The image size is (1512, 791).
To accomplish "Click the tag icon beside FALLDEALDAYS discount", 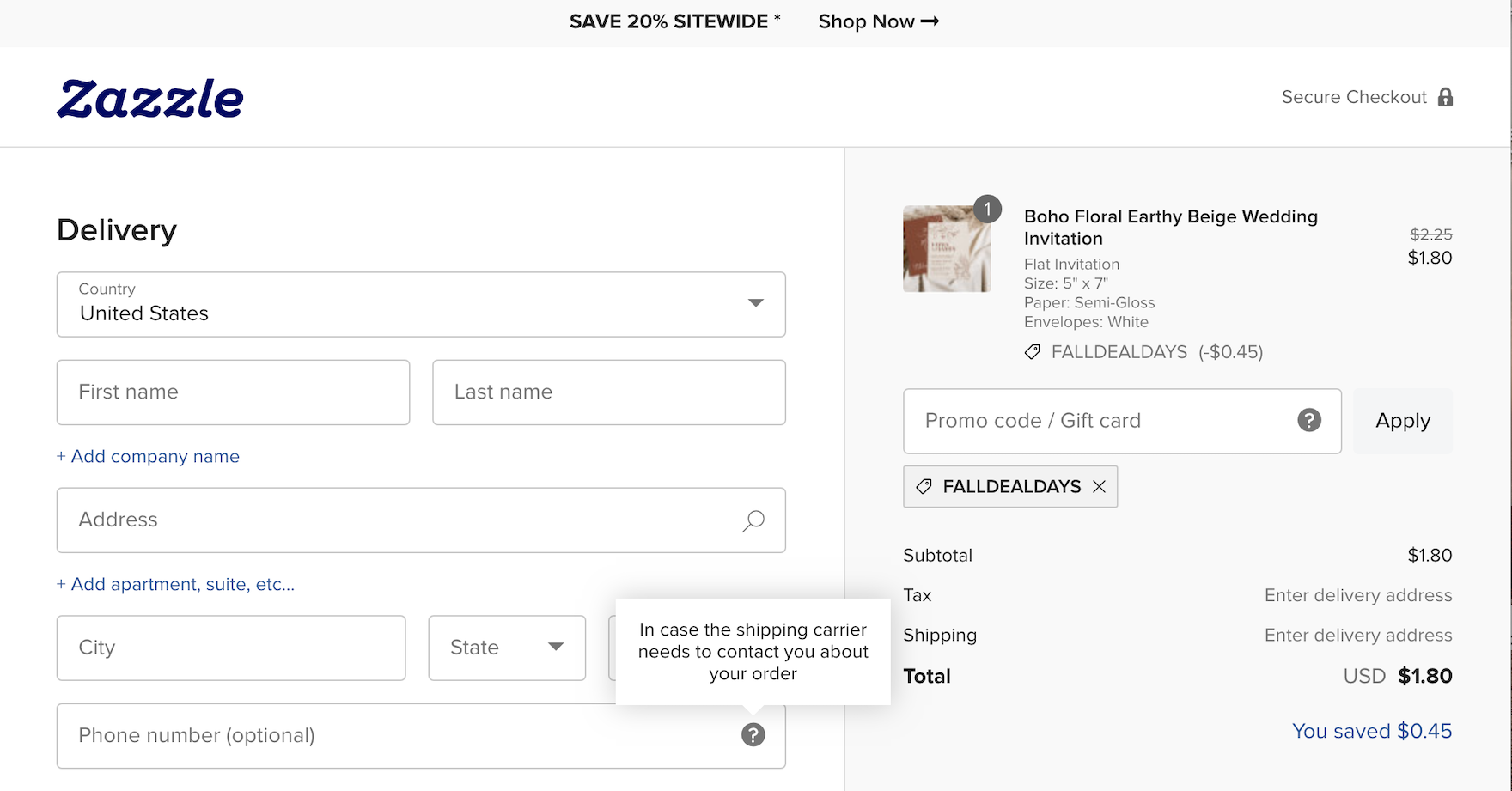I will tap(1033, 352).
